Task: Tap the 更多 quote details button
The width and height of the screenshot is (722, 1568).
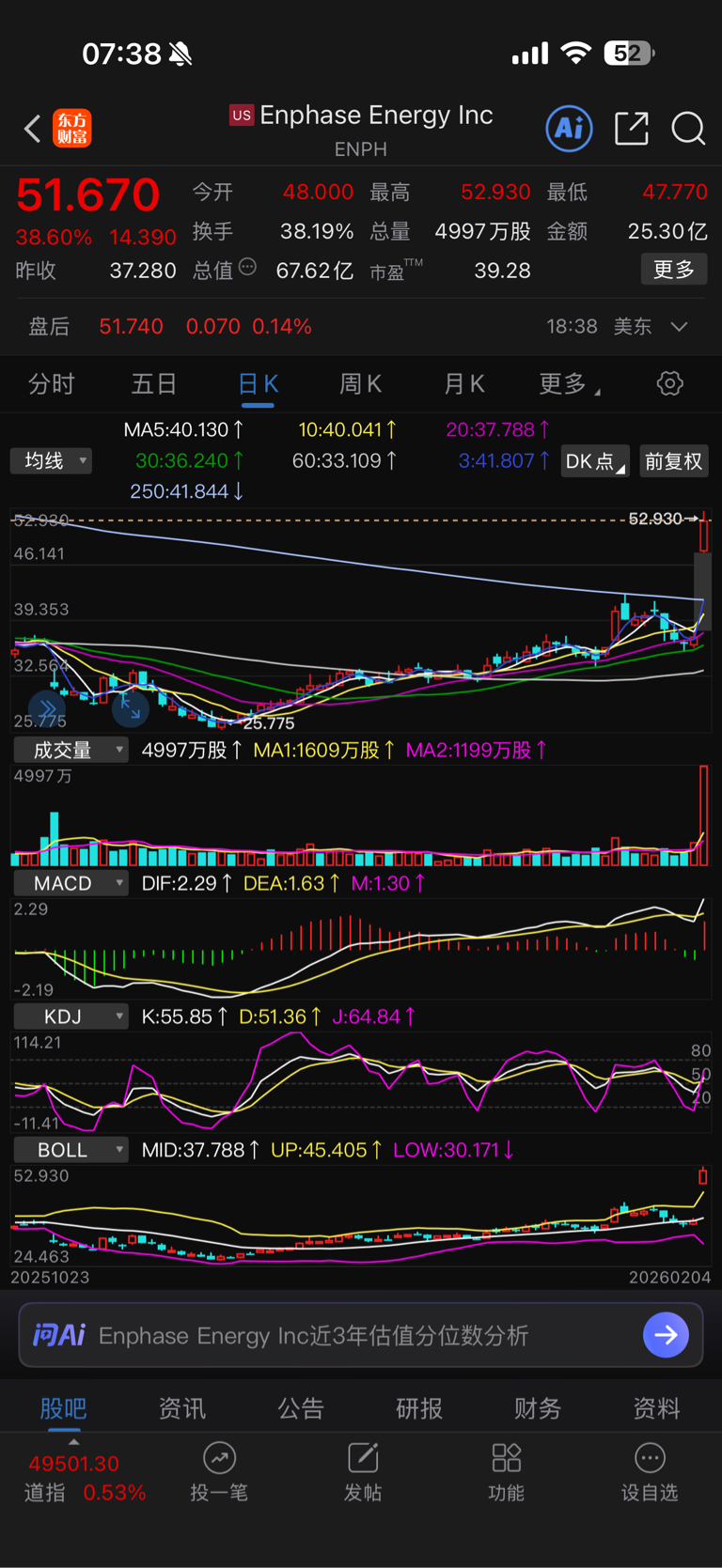Action: (674, 270)
